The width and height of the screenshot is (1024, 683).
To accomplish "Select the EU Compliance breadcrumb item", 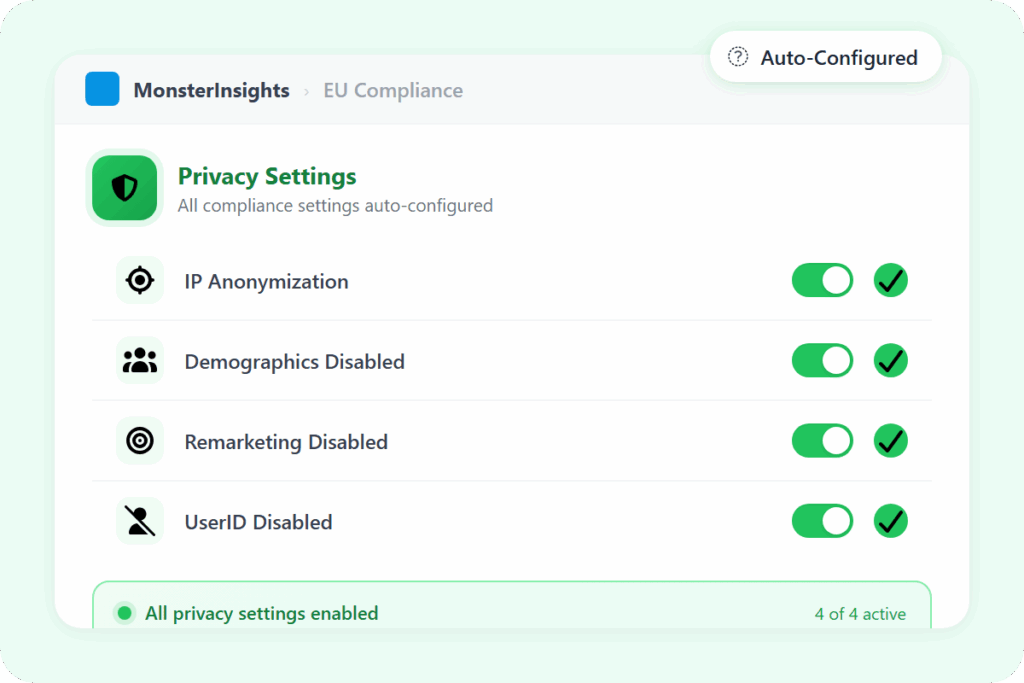I will click(393, 91).
